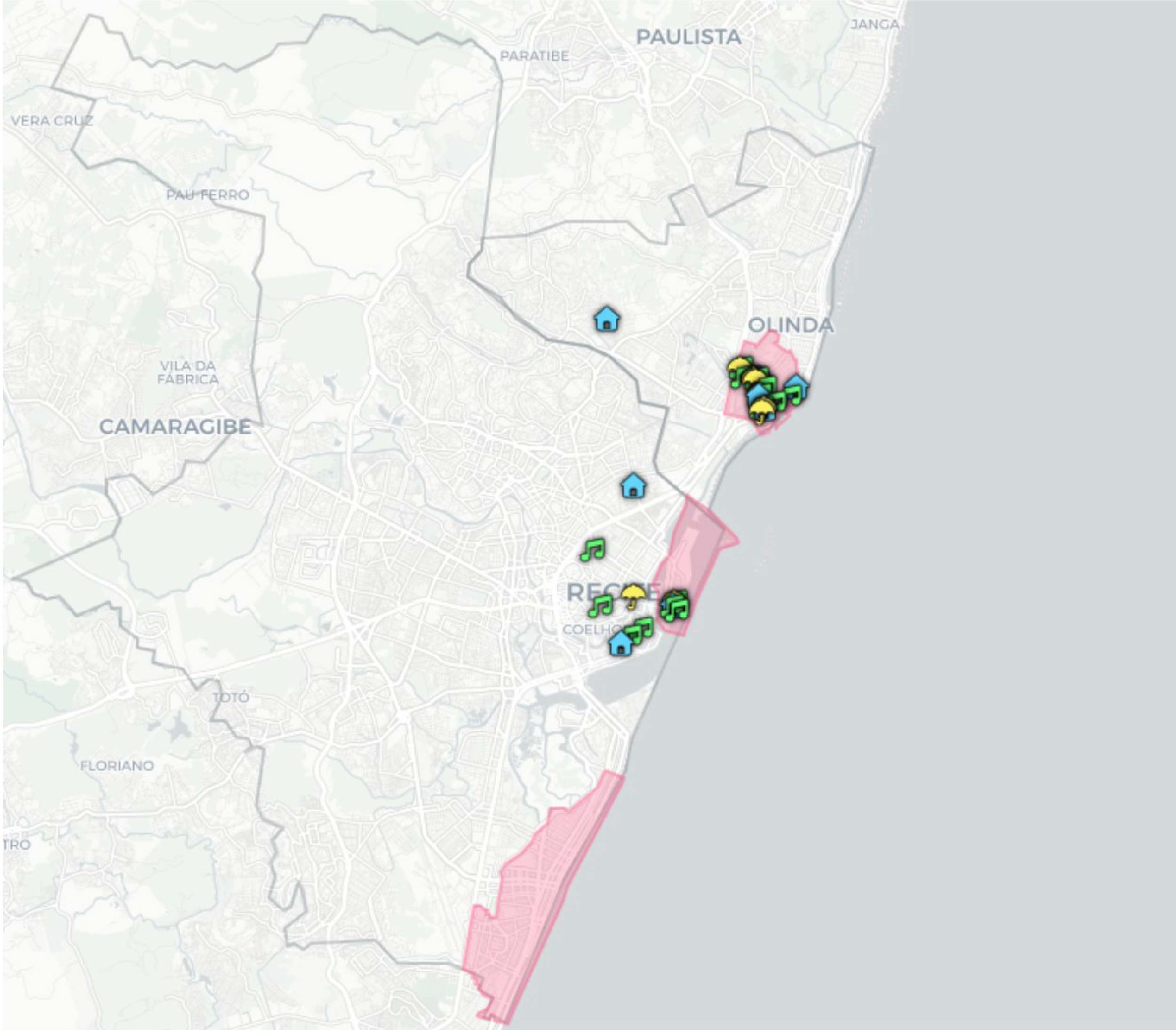Click the CAMARAGIBE city label
Viewport: 1176px width, 1030px height.
pos(175,426)
